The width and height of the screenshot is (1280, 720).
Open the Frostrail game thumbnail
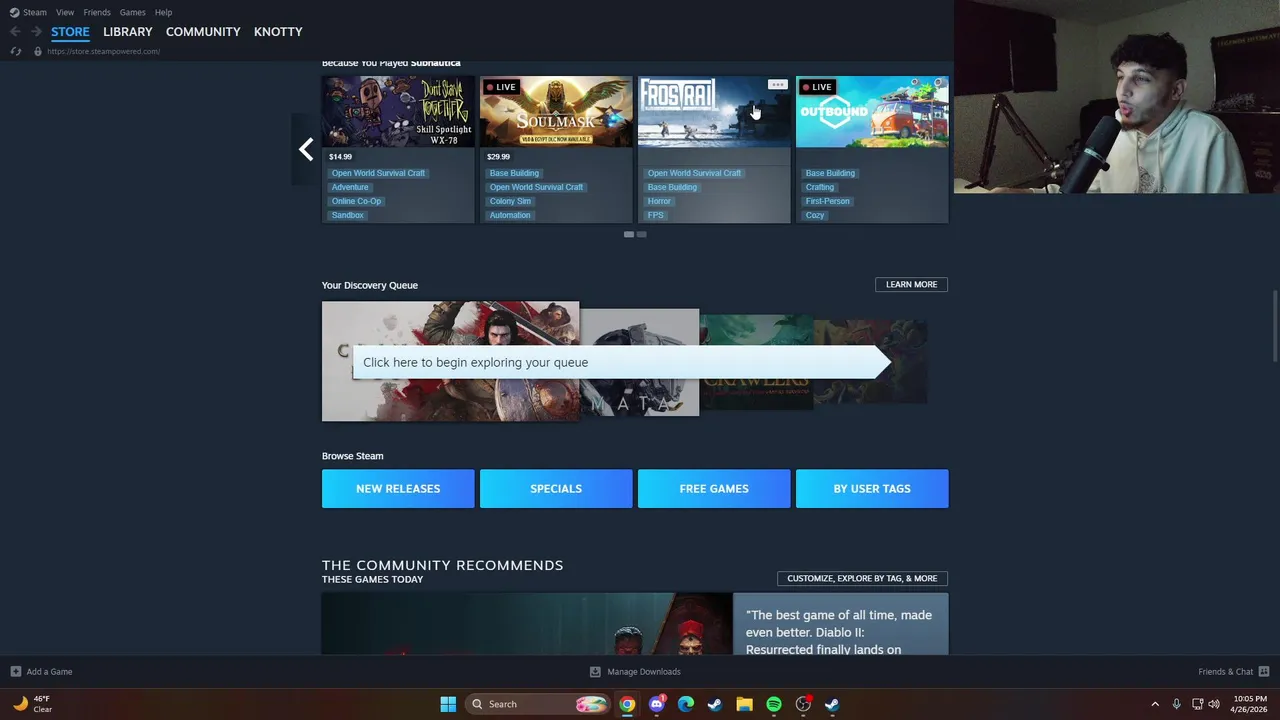714,112
